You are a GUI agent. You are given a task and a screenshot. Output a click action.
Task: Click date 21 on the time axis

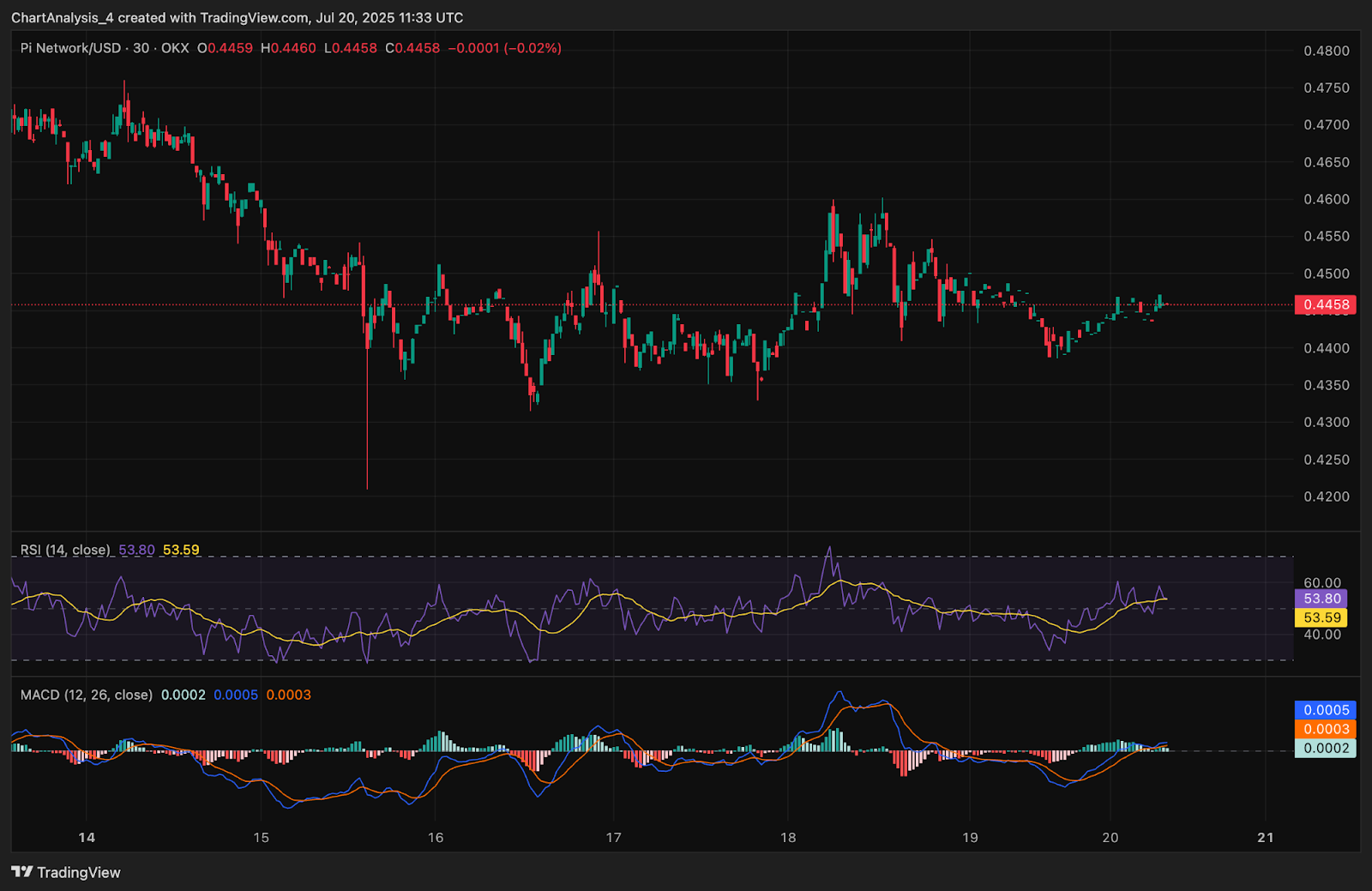[1265, 837]
